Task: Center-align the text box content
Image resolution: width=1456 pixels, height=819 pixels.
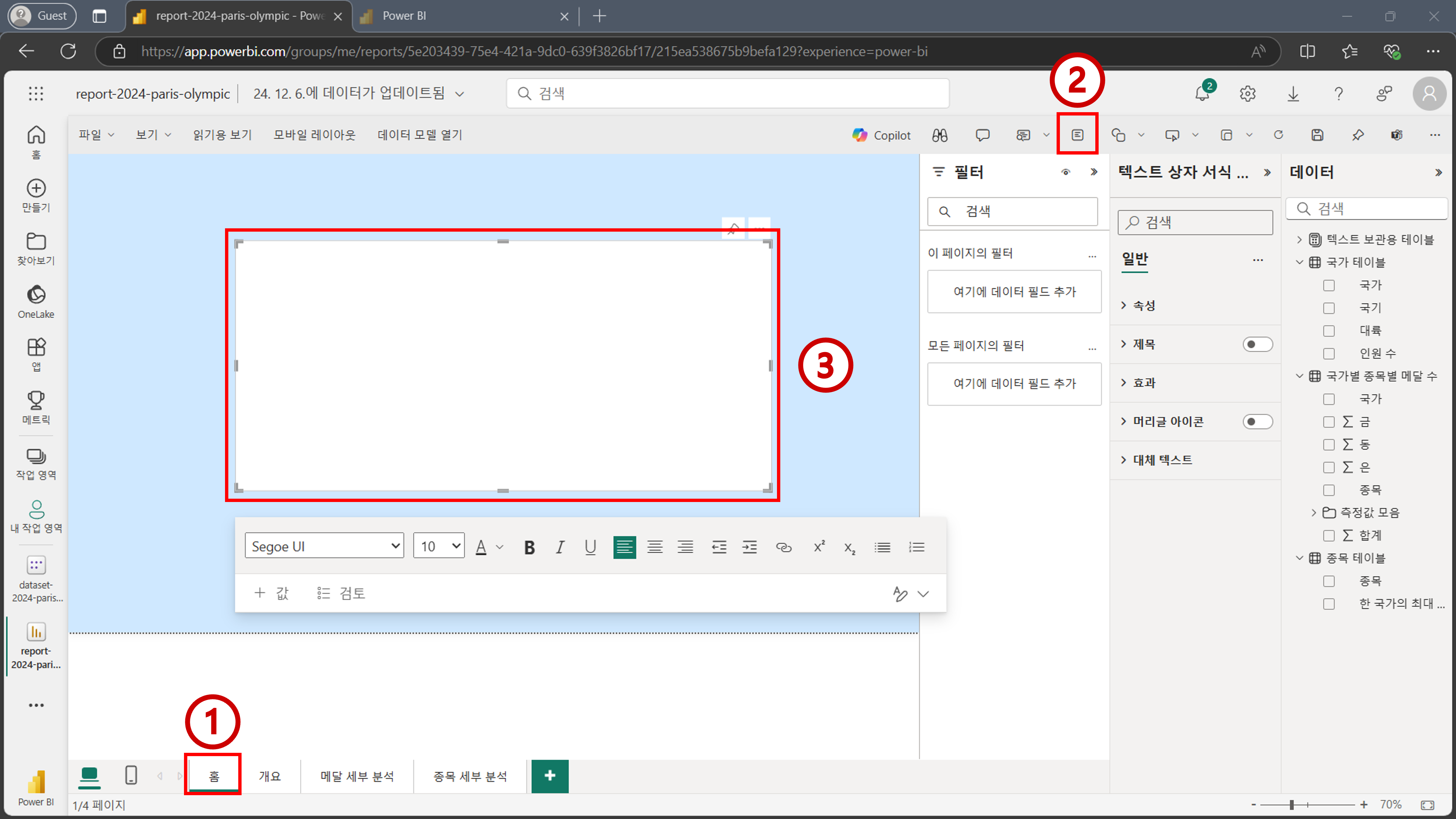Action: pos(655,547)
